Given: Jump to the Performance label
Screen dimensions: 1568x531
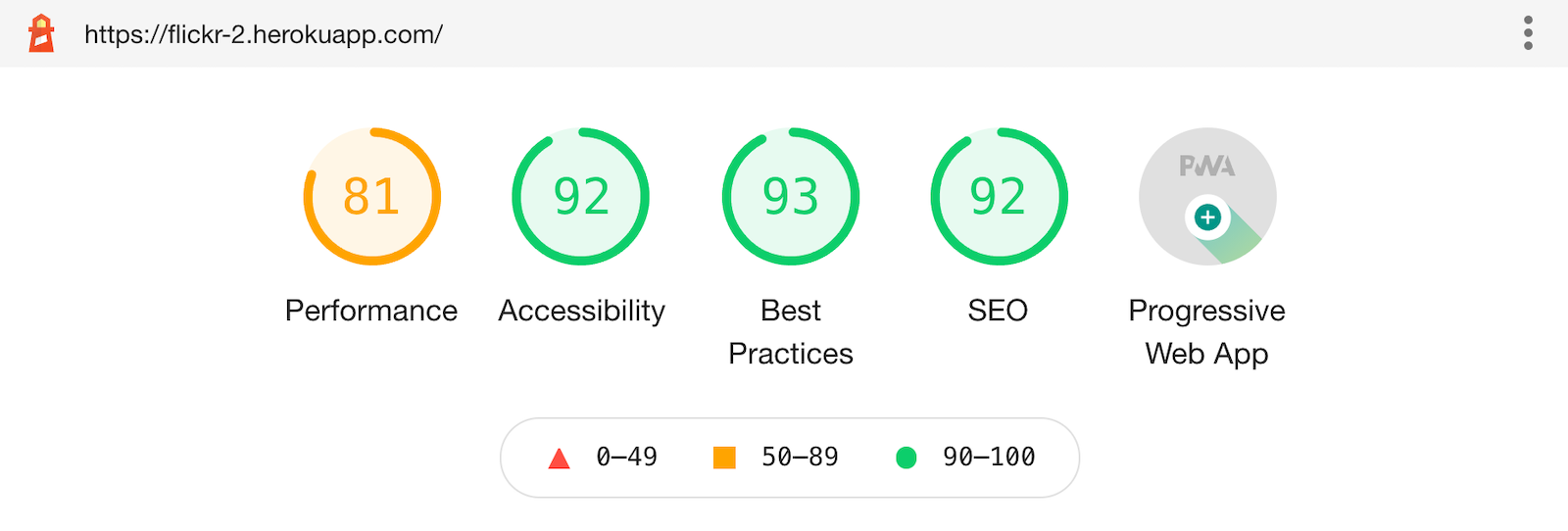Looking at the screenshot, I should pos(371,311).
